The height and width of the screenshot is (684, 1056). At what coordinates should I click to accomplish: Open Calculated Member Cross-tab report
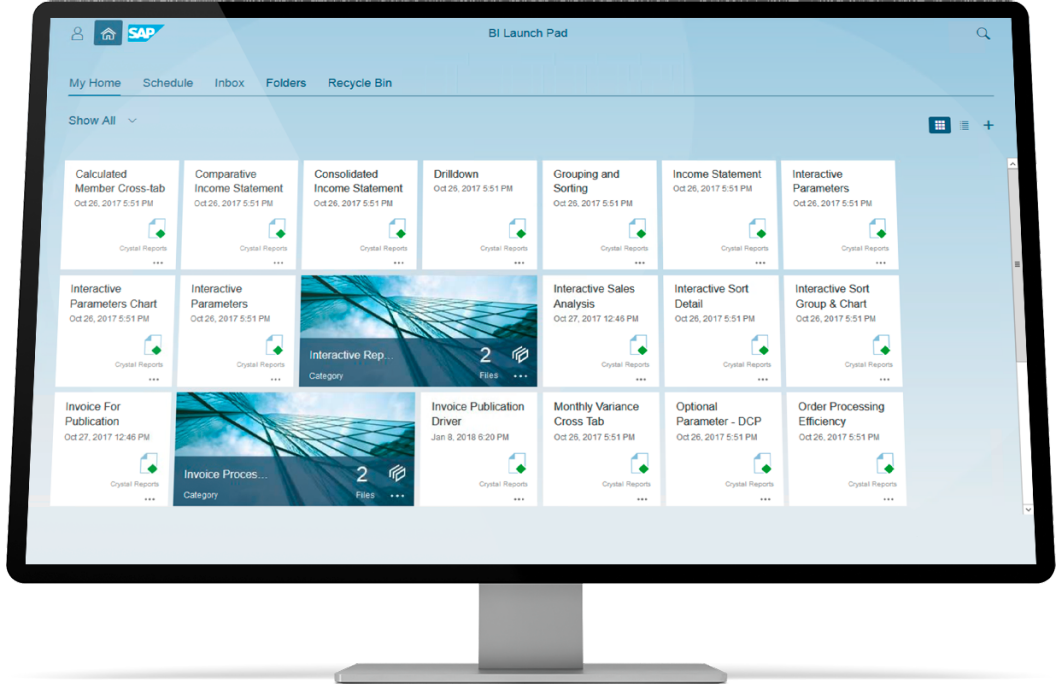[x=120, y=214]
